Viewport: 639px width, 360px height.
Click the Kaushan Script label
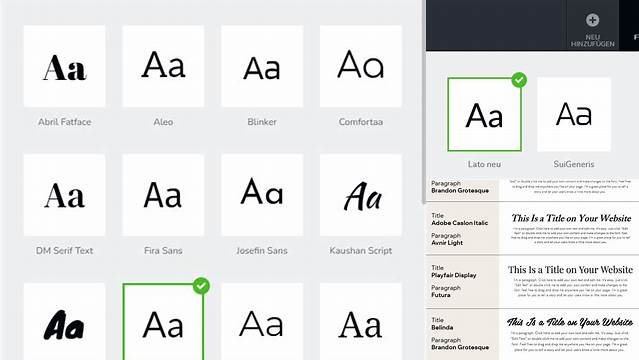point(361,251)
